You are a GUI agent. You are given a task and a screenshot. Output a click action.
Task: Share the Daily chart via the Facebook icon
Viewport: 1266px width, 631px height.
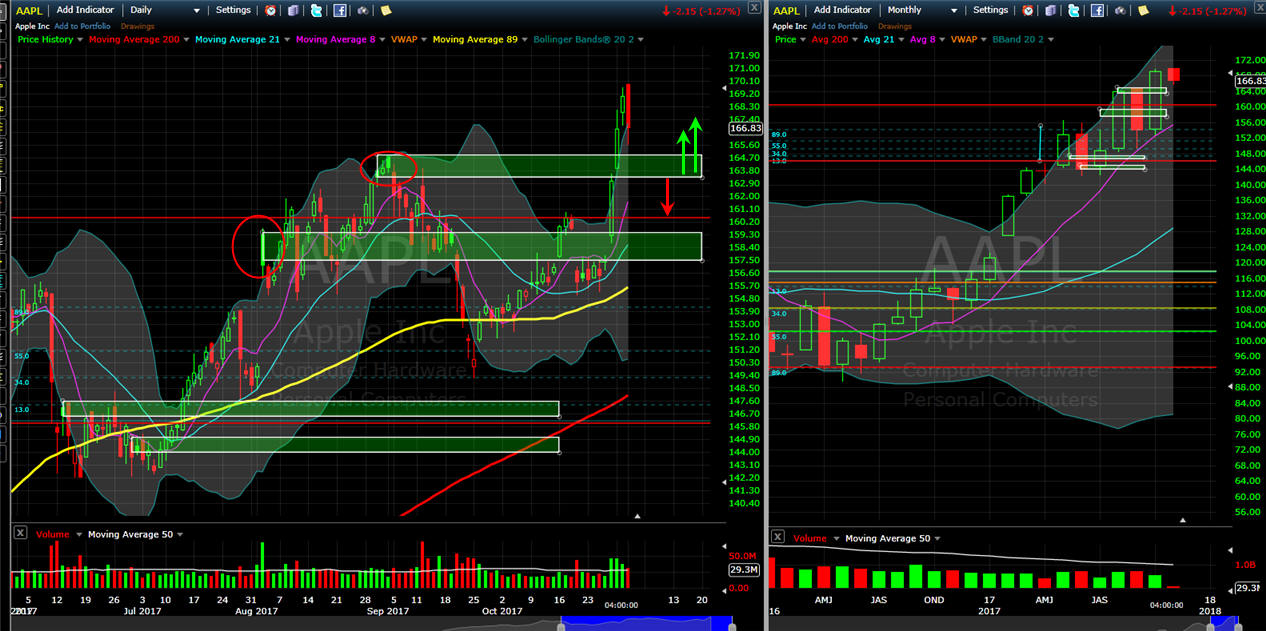tap(340, 10)
